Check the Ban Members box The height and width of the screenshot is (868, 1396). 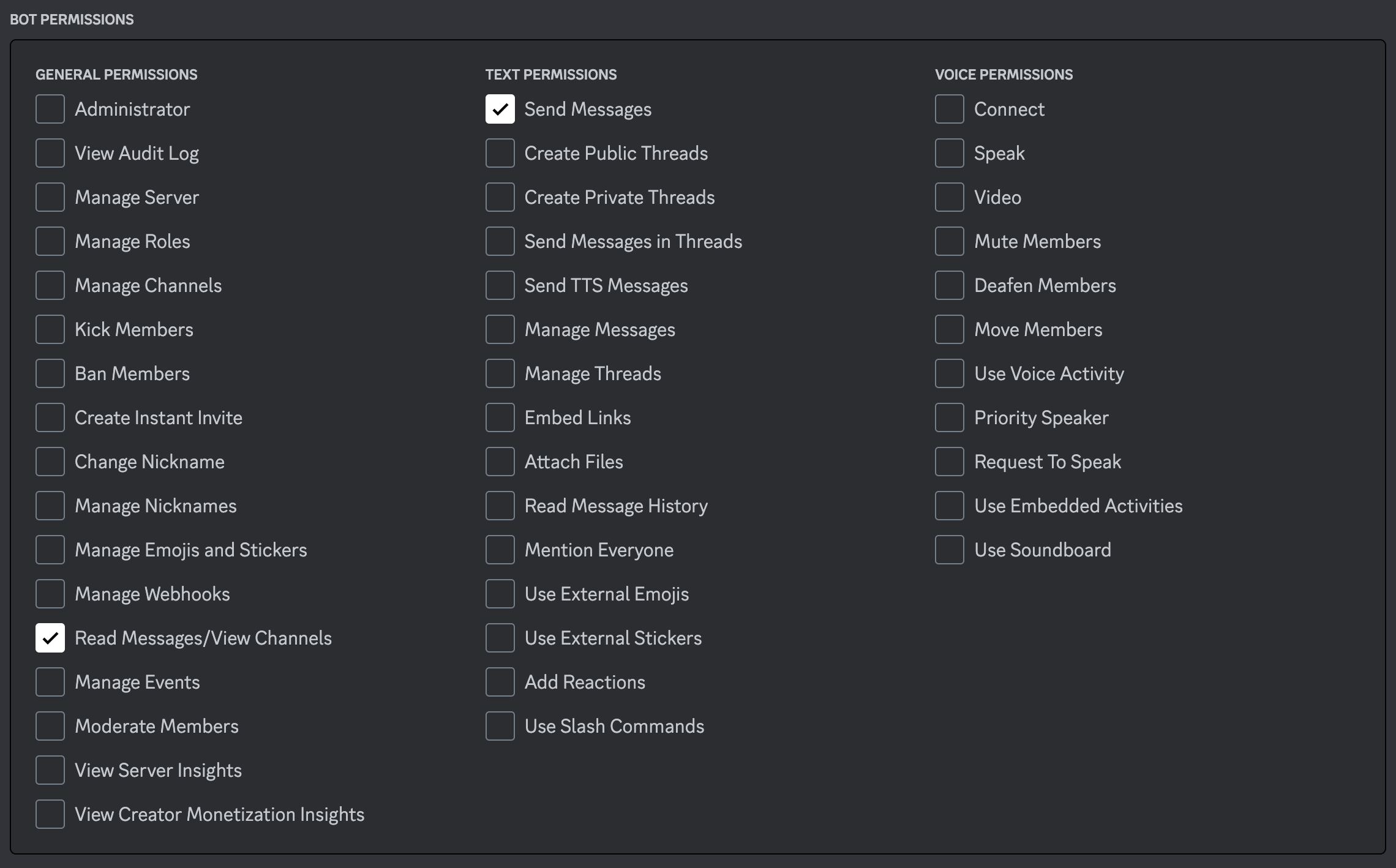(x=50, y=373)
